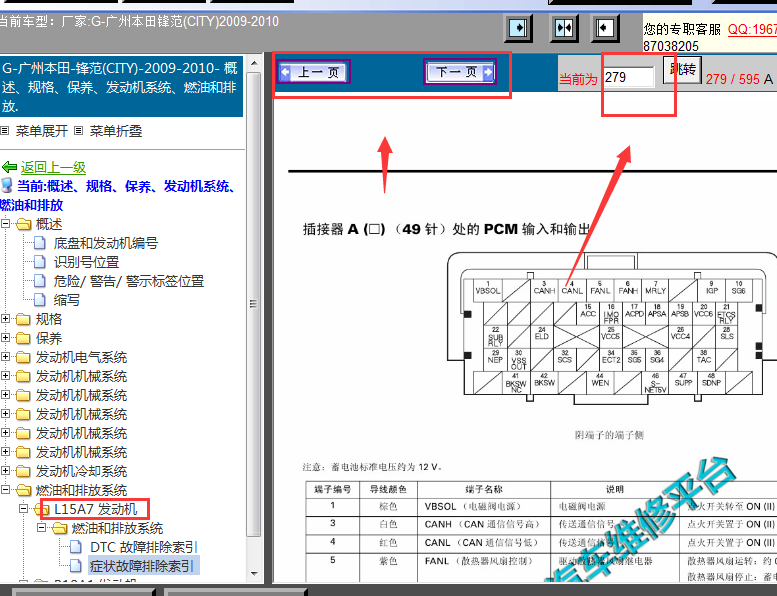Focus the page number field showing 279
Image resolution: width=777 pixels, height=596 pixels.
[x=628, y=77]
